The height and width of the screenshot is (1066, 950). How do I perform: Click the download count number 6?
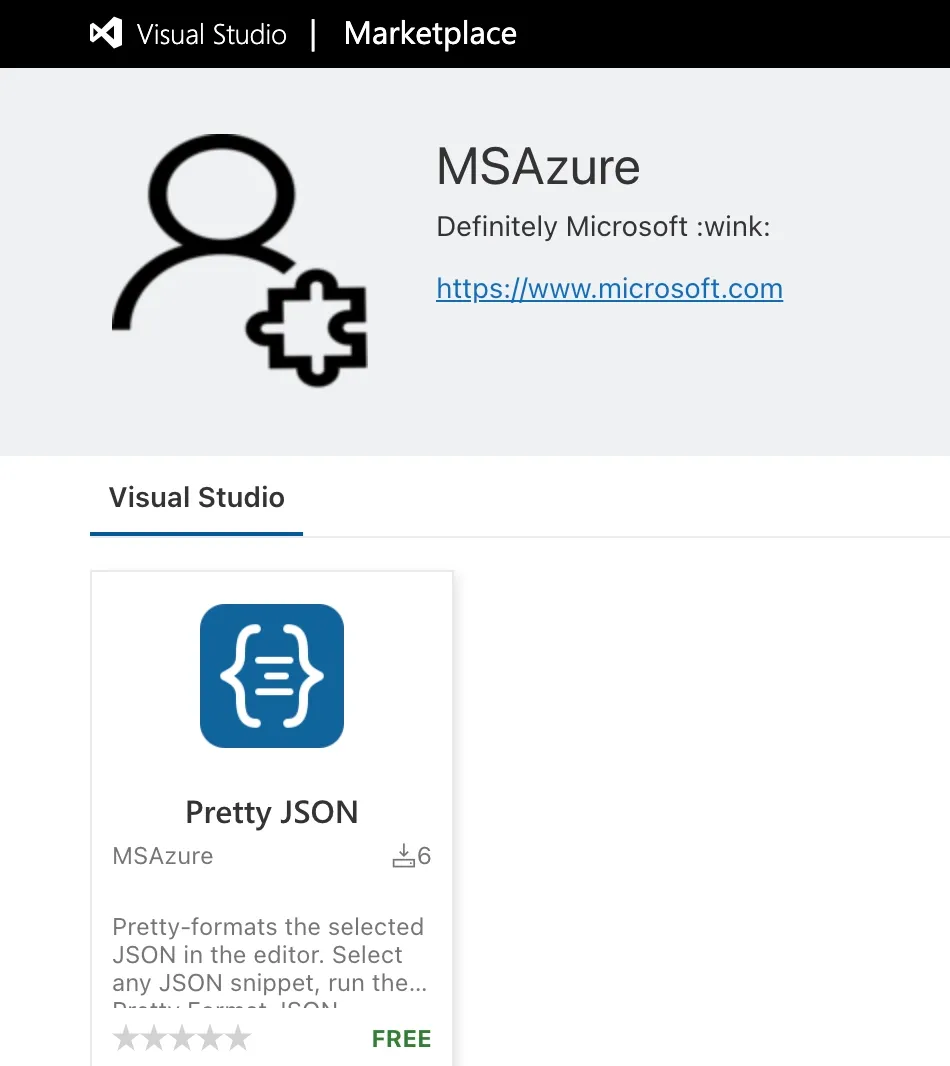click(x=424, y=856)
